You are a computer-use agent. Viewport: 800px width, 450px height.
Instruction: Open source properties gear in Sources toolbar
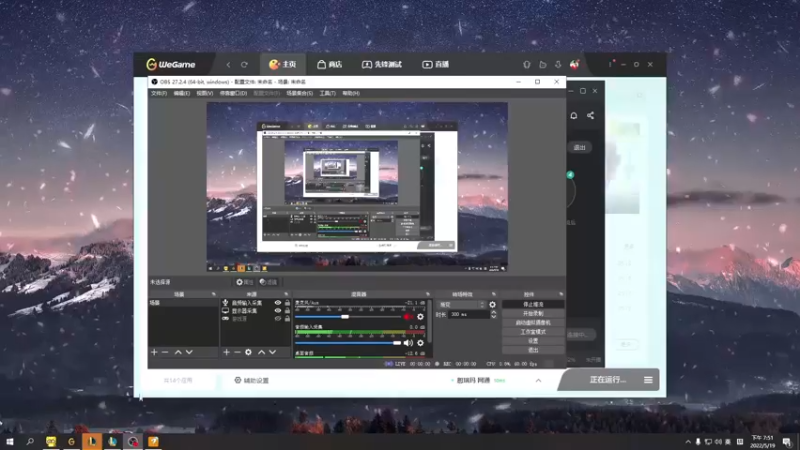tap(248, 352)
